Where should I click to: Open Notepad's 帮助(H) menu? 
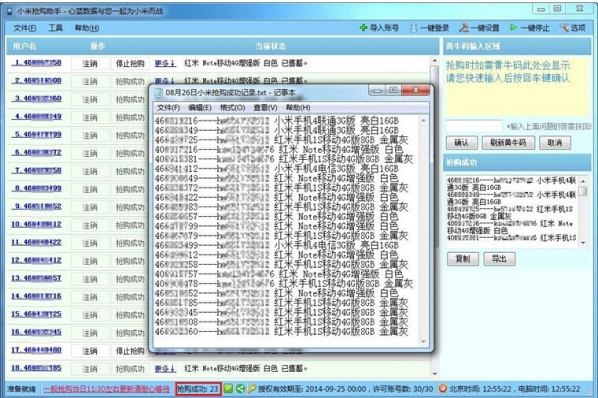[298, 108]
